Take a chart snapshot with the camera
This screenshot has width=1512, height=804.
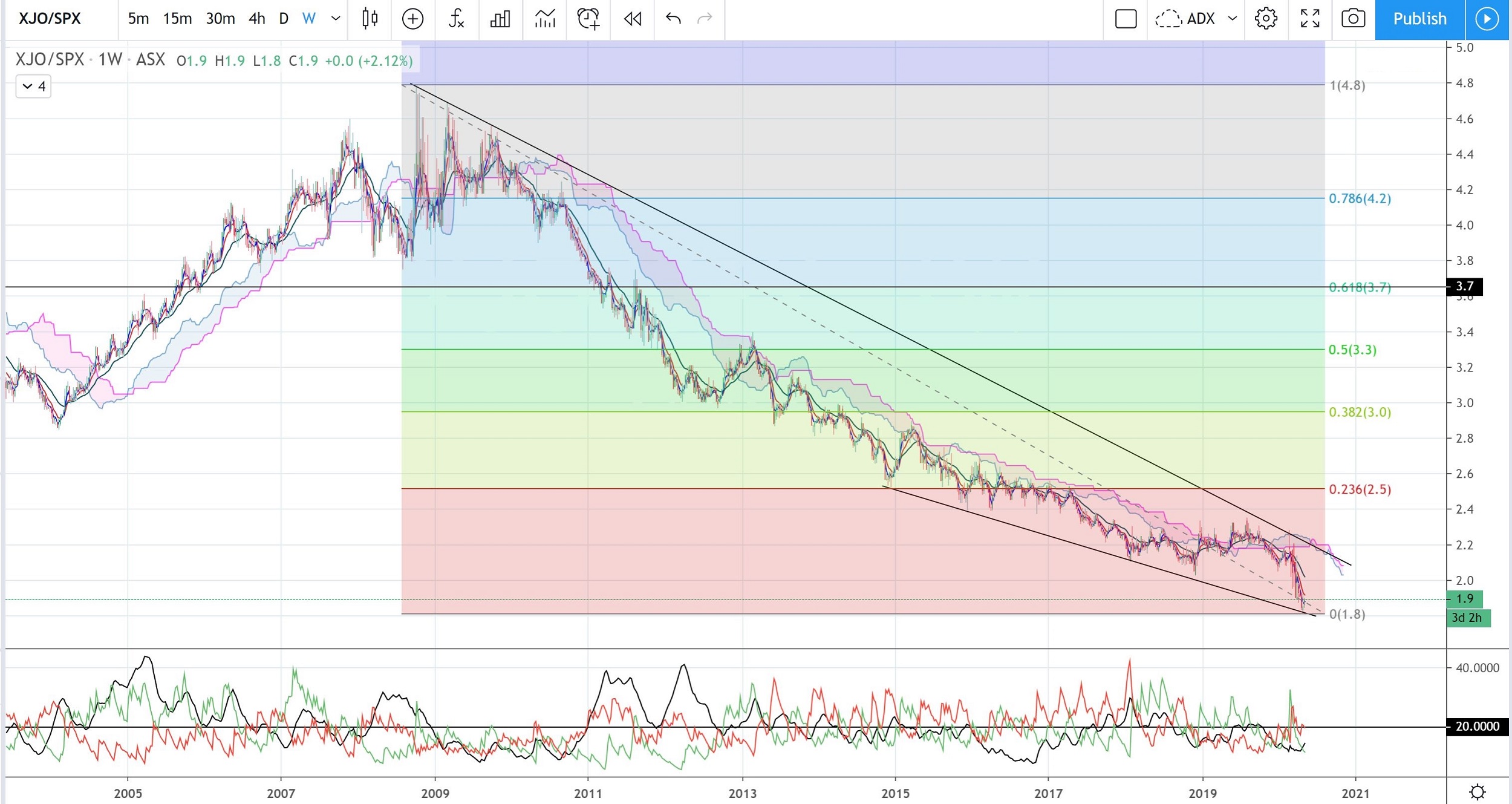(x=1353, y=19)
